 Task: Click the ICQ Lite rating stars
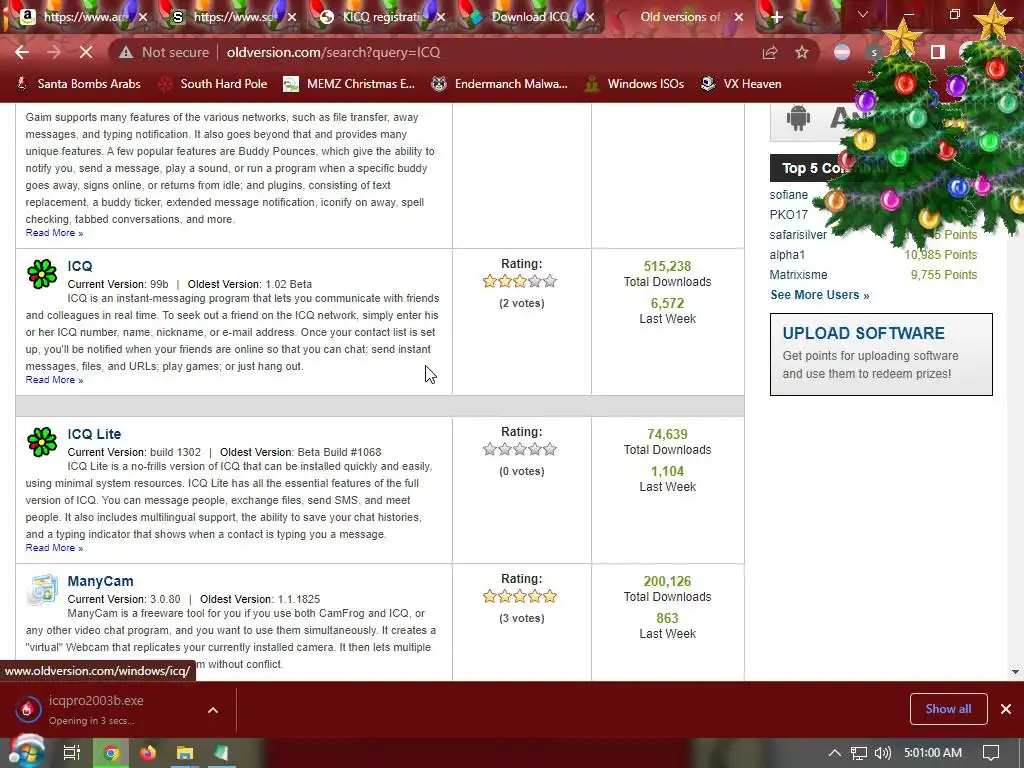point(520,449)
